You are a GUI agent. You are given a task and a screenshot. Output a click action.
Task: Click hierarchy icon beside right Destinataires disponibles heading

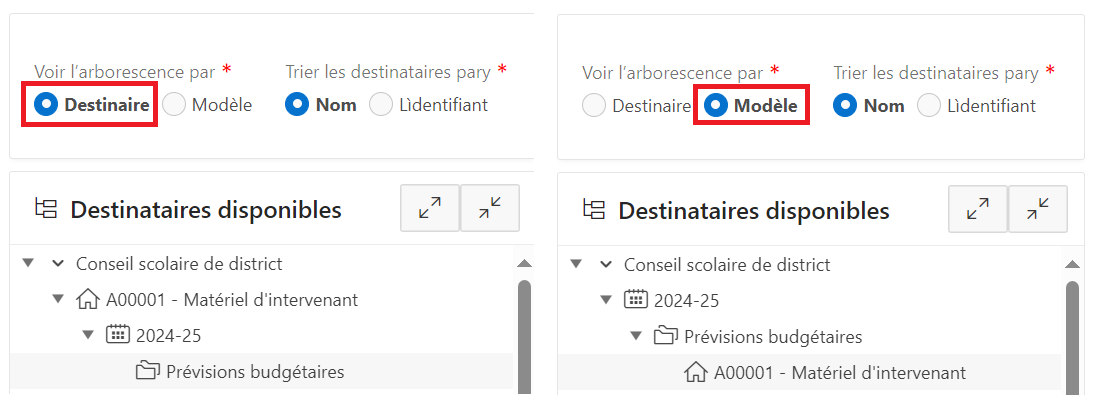pyautogui.click(x=594, y=210)
